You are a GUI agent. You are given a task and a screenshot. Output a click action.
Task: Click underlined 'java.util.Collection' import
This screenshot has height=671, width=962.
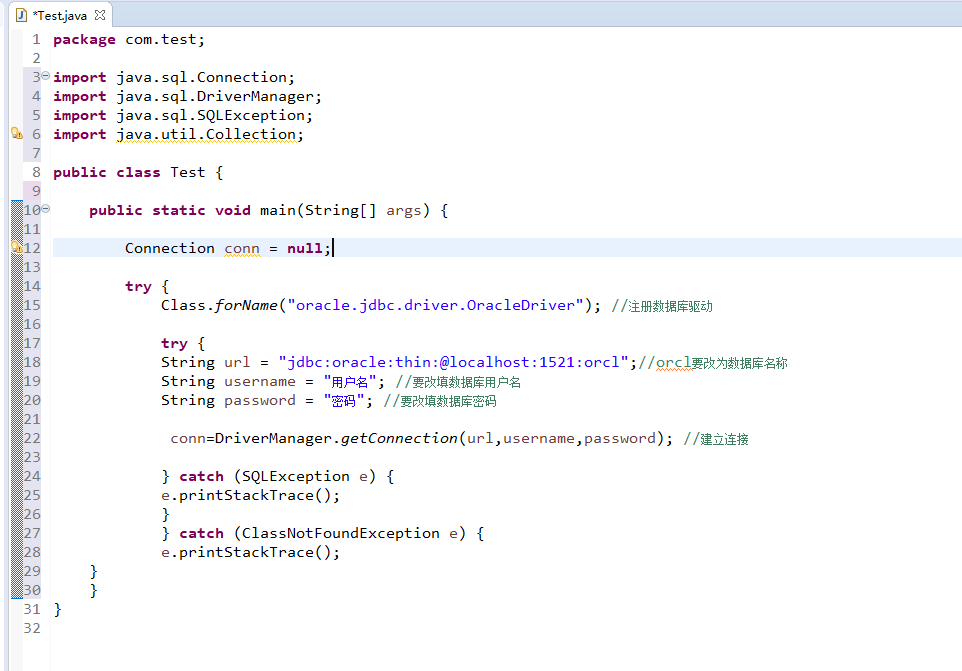(x=207, y=134)
